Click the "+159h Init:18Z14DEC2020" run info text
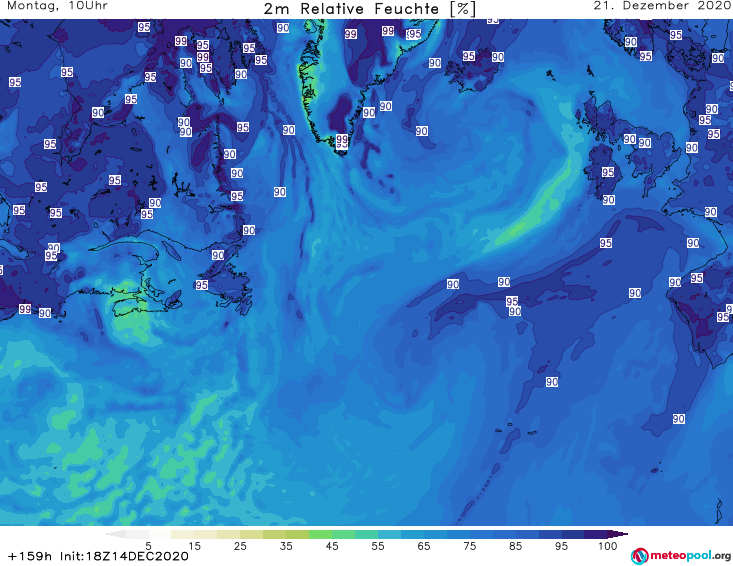Image resolution: width=733 pixels, height=566 pixels. click(99, 556)
